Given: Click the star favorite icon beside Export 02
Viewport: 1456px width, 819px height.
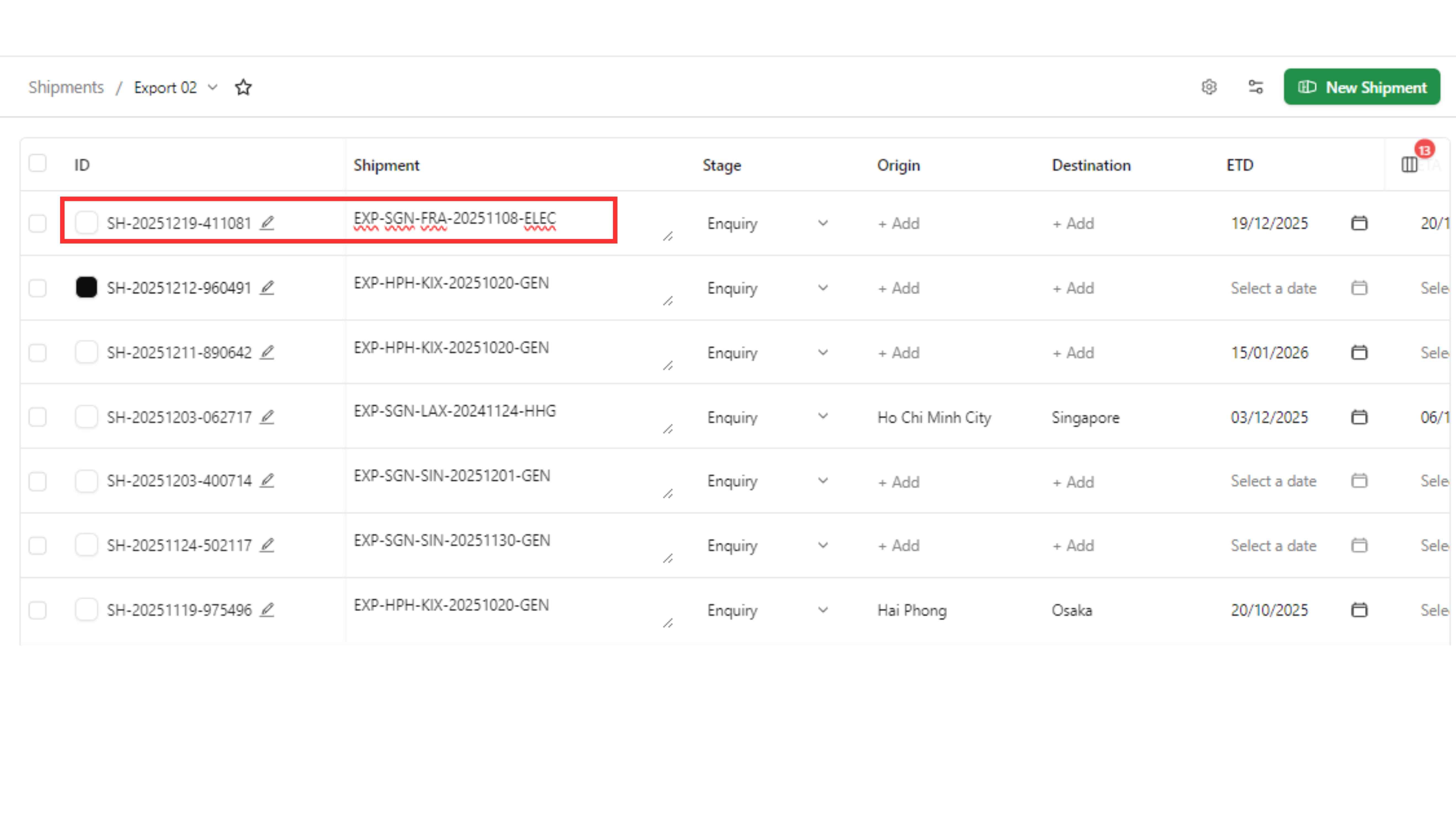Looking at the screenshot, I should [243, 87].
